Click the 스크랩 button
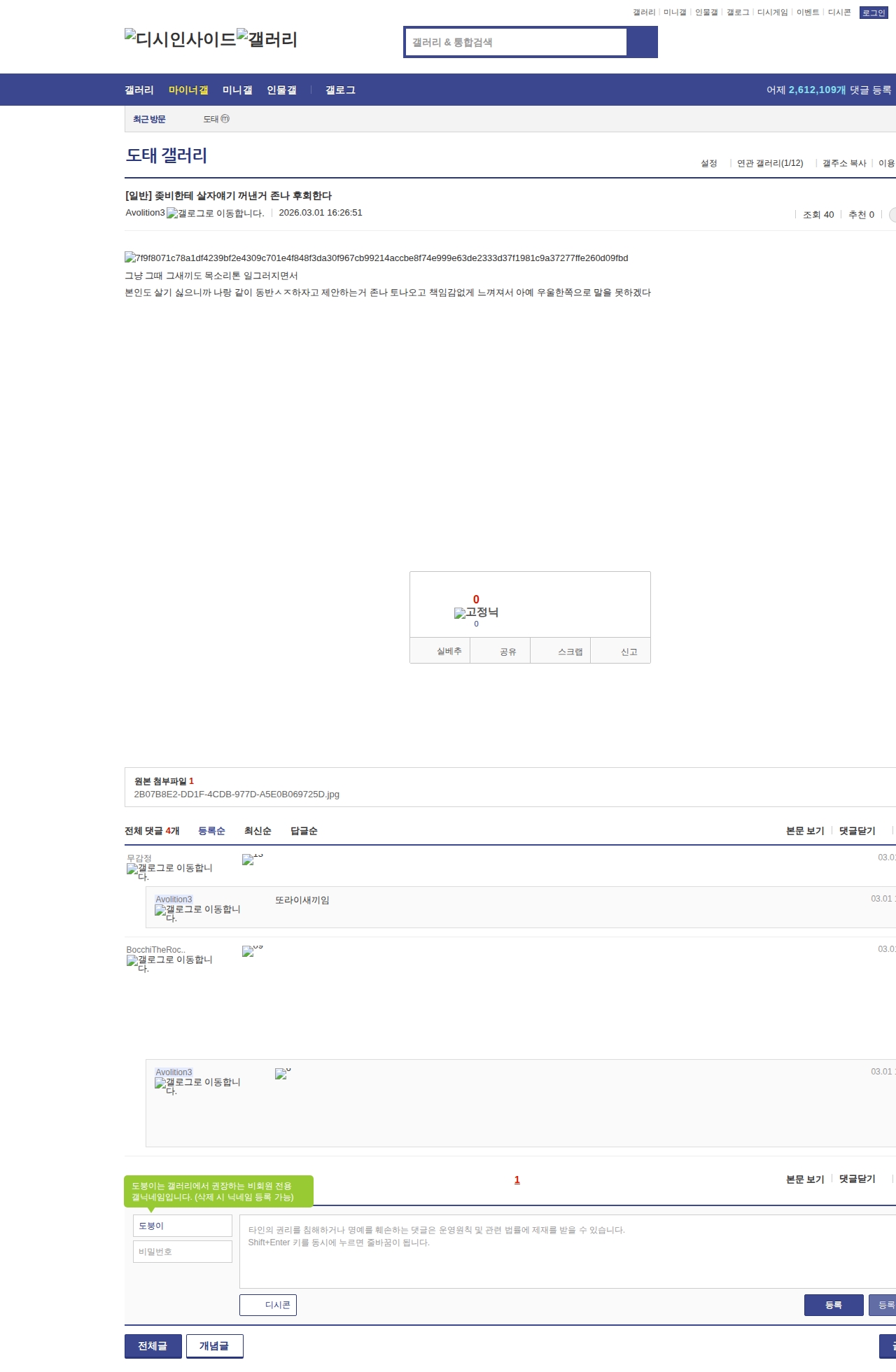This screenshot has height=1372, width=896. [561, 651]
